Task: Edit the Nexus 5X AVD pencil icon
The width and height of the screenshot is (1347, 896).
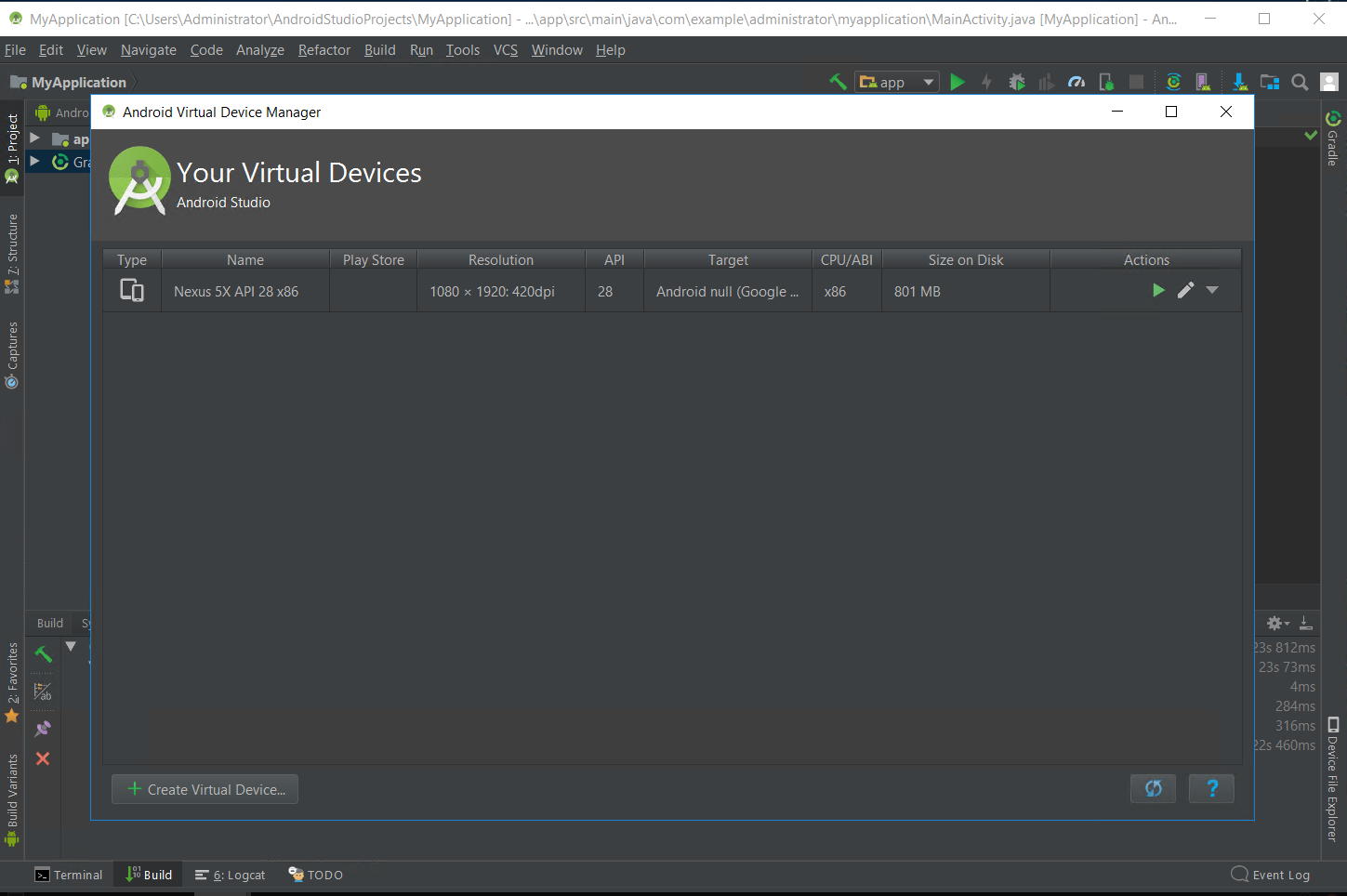Action: coord(1185,290)
